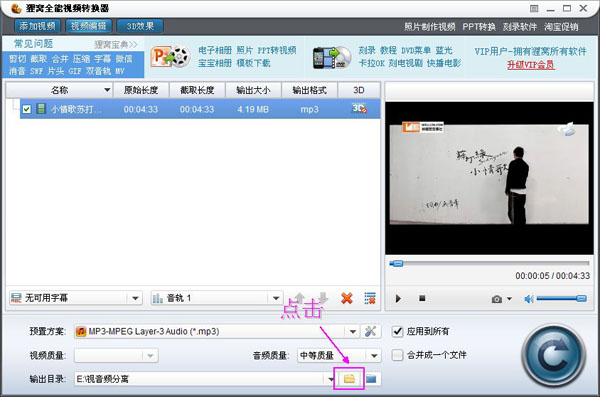Open the 狸窝宝典 link
Viewport: 600px width, 397px height.
116,44
